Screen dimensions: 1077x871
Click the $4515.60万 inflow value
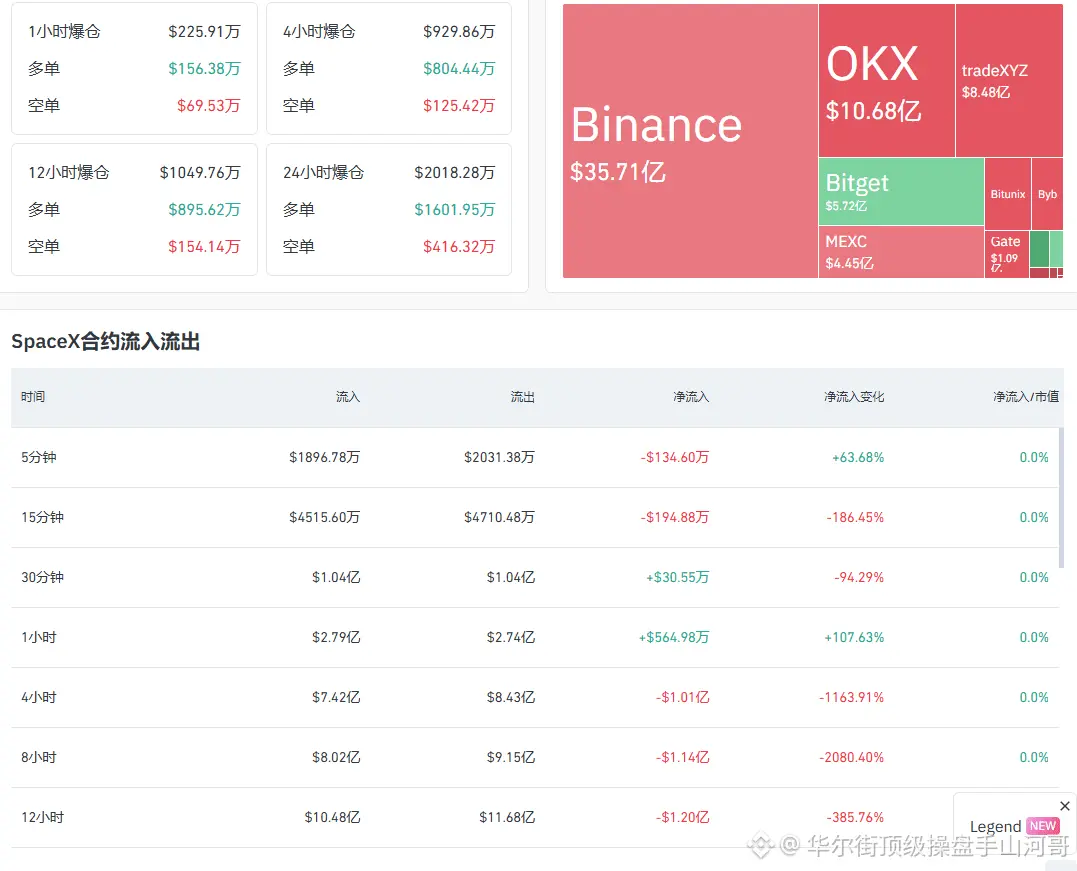324,517
